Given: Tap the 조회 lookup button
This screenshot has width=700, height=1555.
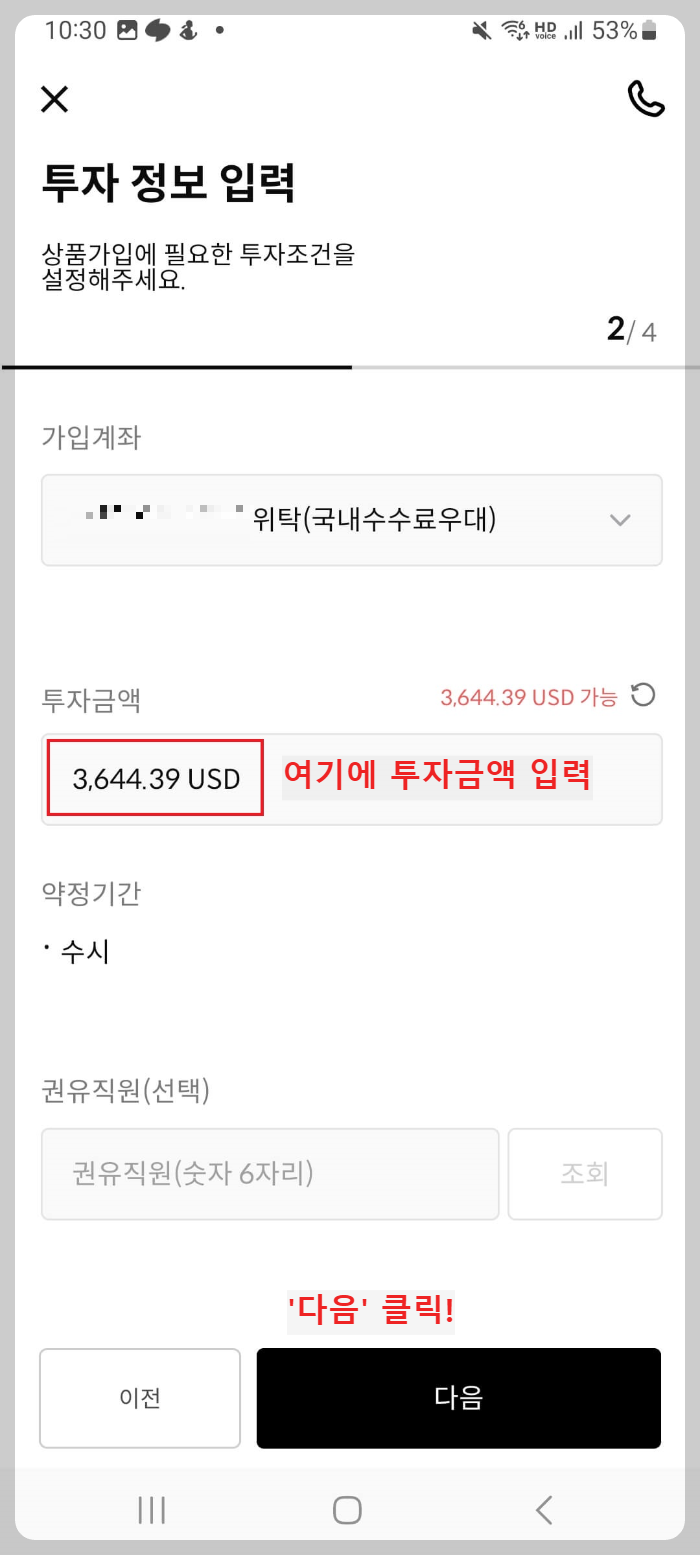Looking at the screenshot, I should (585, 1174).
